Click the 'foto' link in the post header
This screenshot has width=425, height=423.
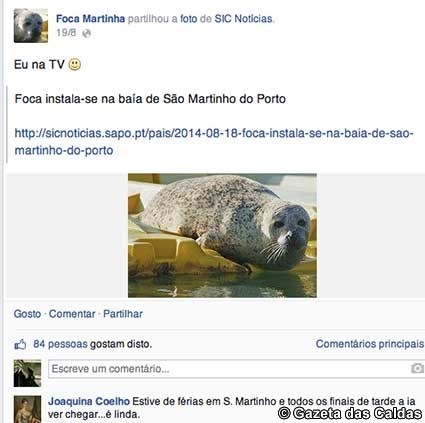(189, 19)
